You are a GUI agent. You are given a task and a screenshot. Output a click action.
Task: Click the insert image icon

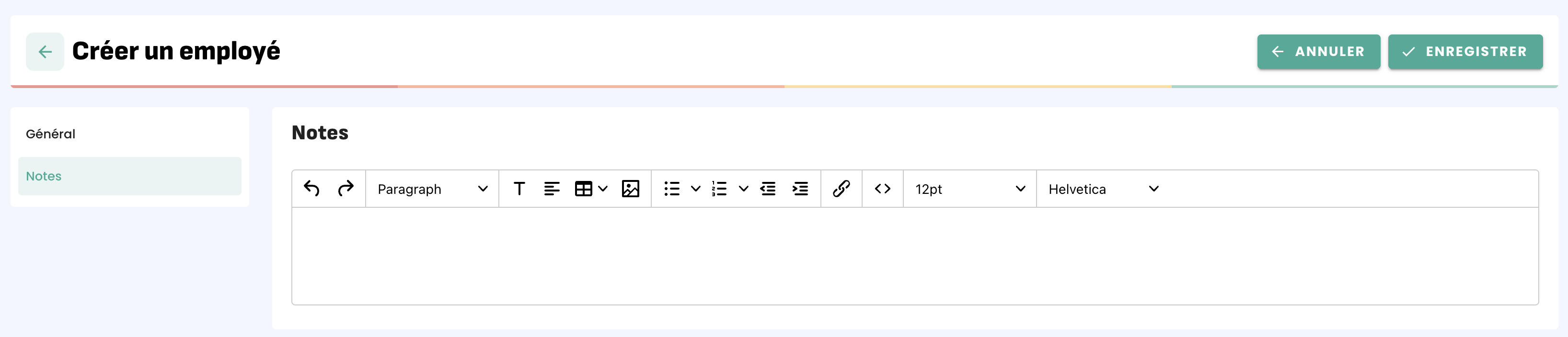point(630,189)
